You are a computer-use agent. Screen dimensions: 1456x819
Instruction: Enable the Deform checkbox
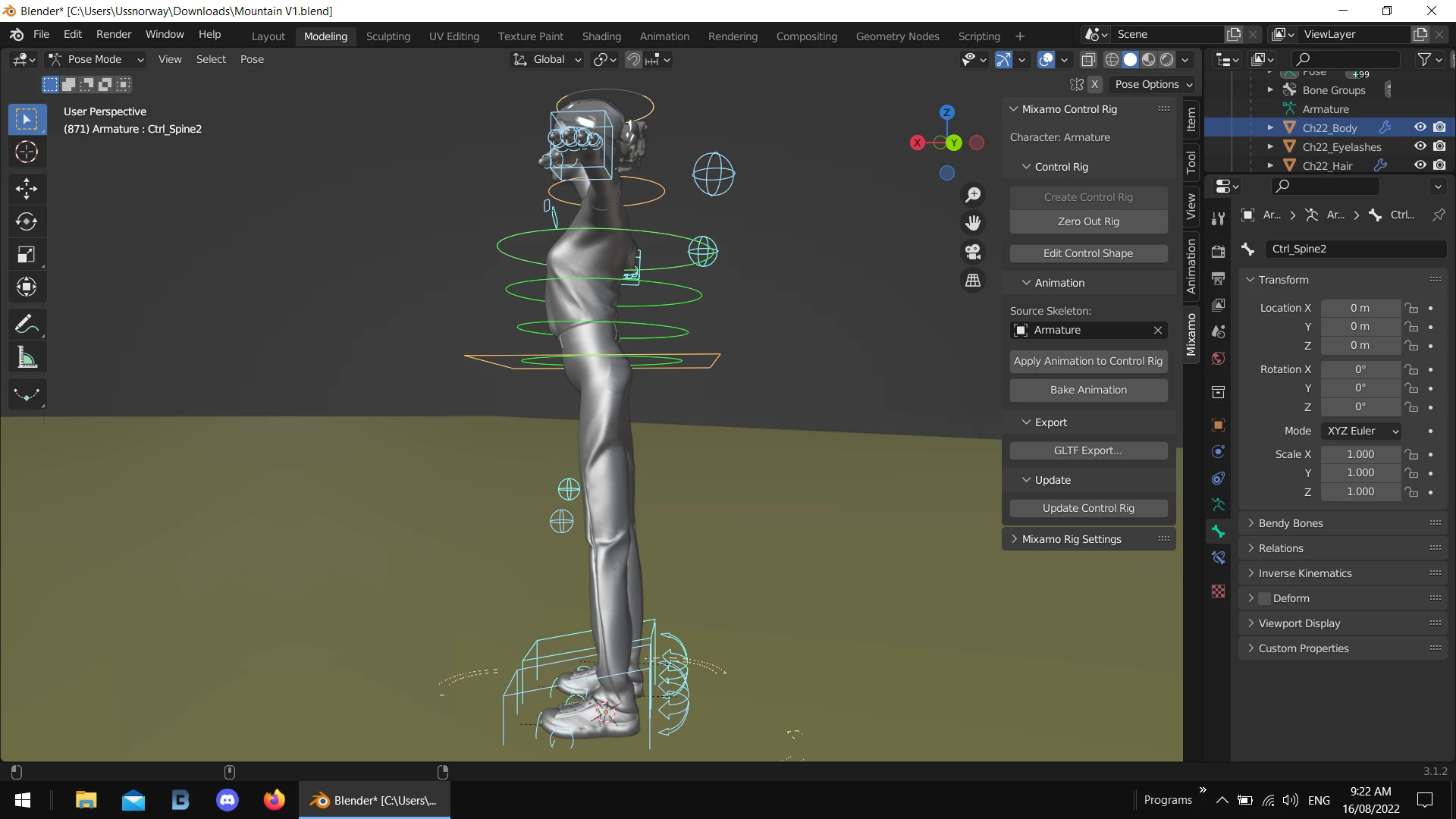click(x=1264, y=598)
